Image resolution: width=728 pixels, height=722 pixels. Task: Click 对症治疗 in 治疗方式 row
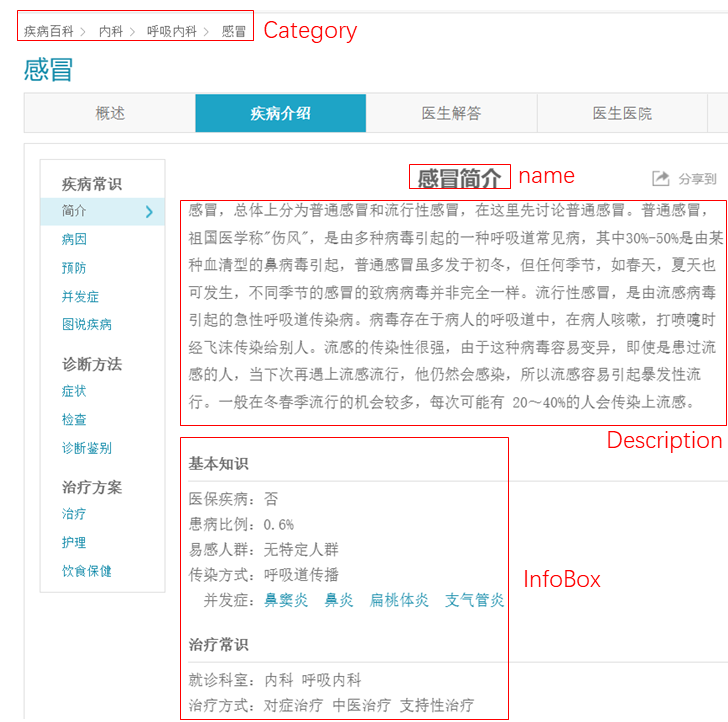point(293,705)
